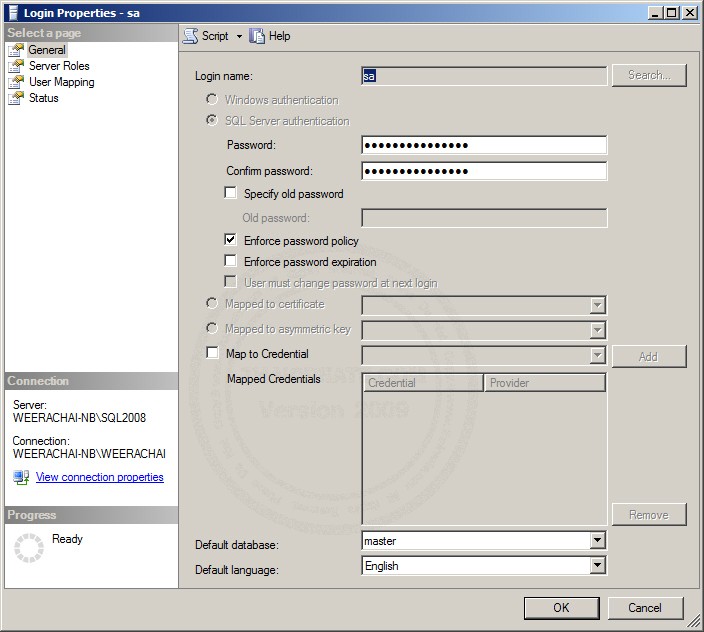Click the Status page icon
This screenshot has width=704, height=632.
tap(16, 98)
